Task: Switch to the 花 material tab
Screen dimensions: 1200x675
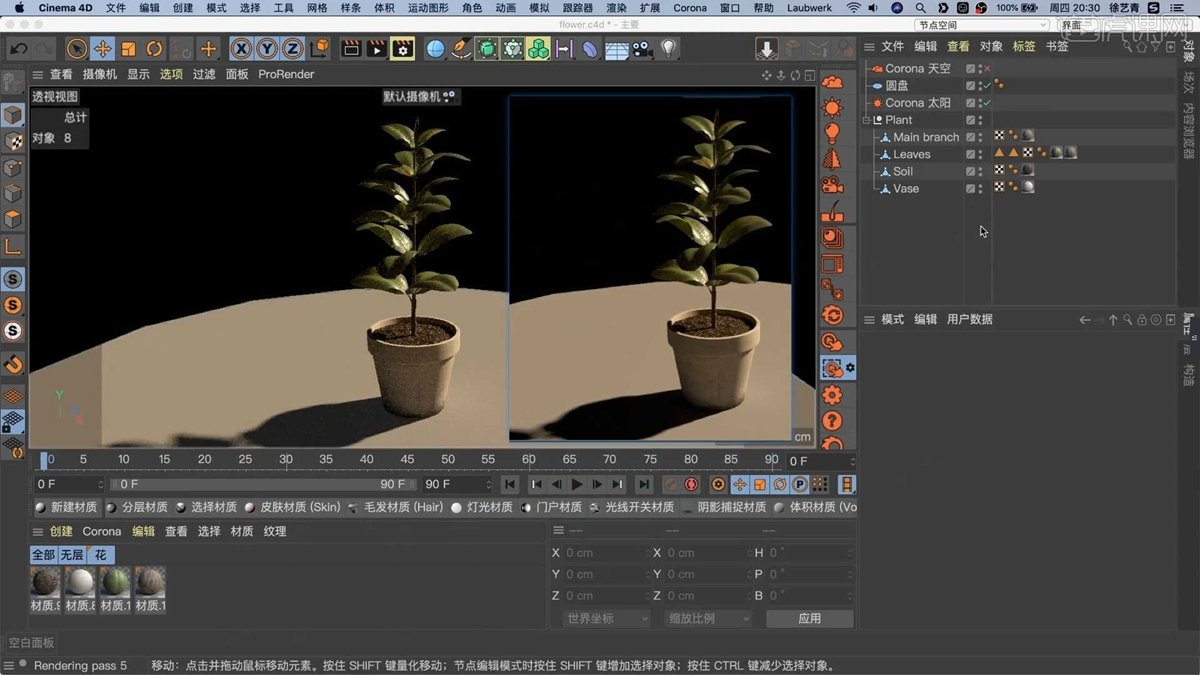Action: coord(100,555)
